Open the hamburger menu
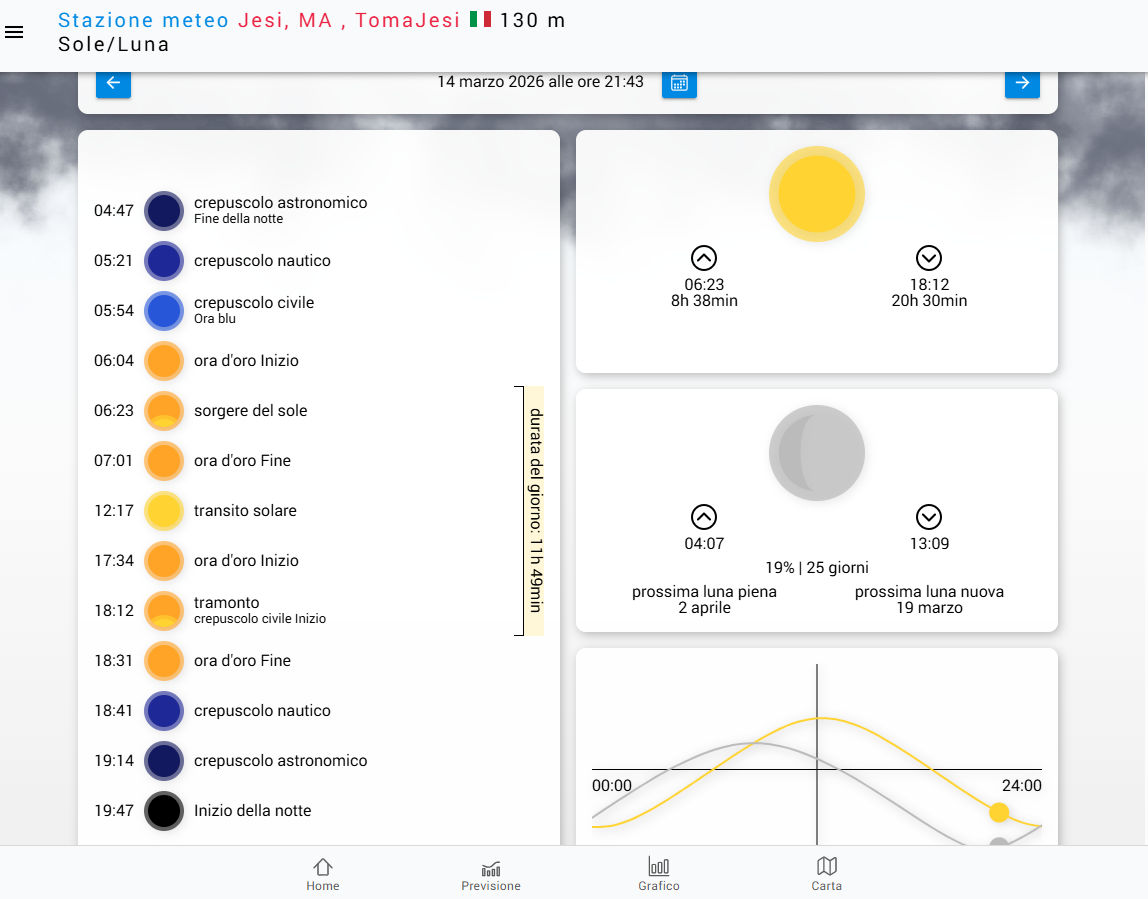The width and height of the screenshot is (1148, 899). 14,32
